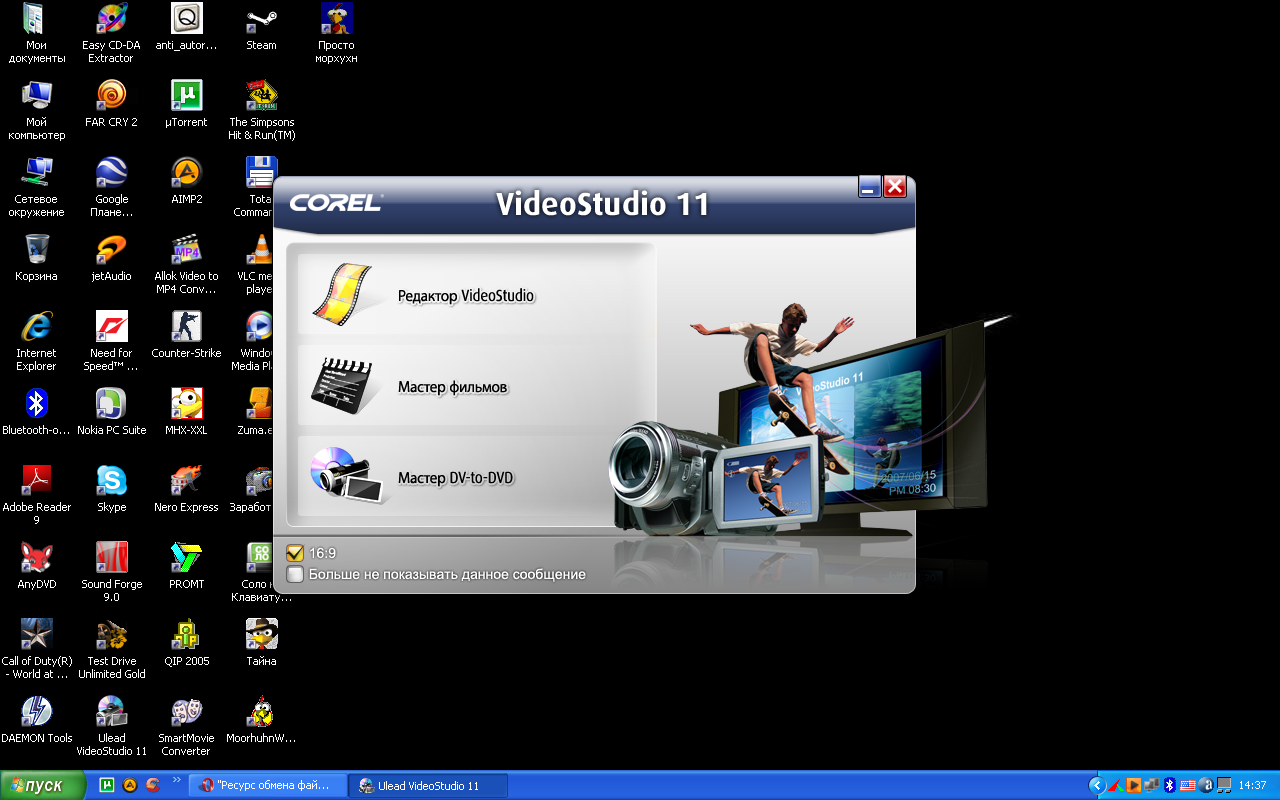
Task: Open Сетевое окружение icon
Action: click(36, 188)
